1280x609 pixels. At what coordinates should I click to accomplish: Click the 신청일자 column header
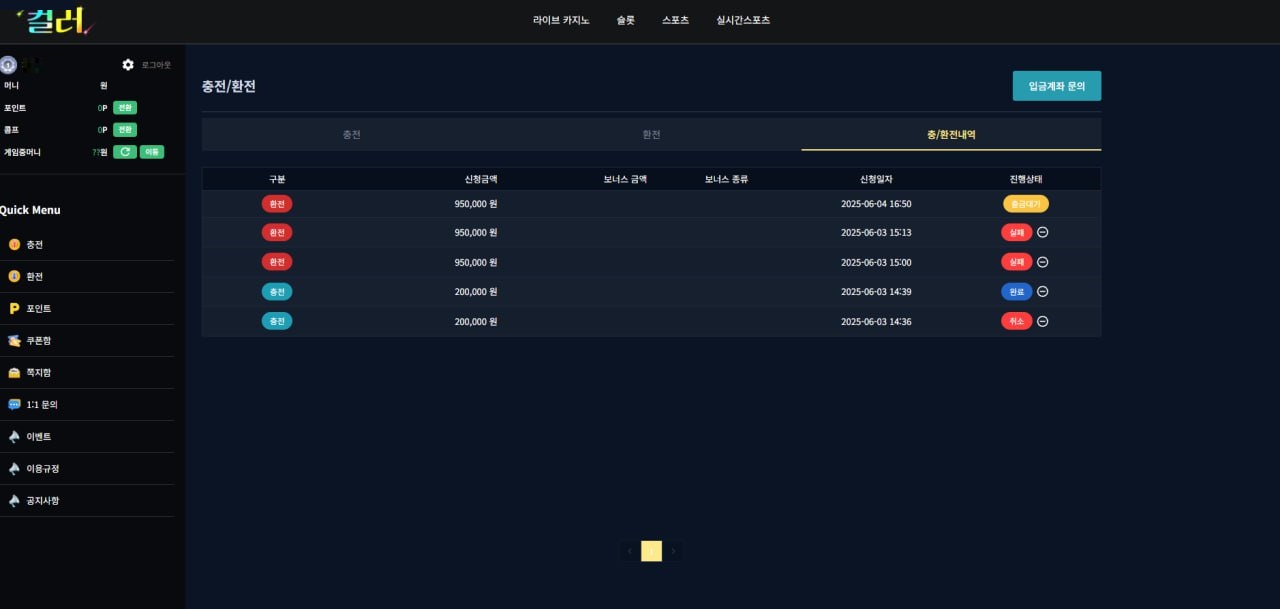pos(876,179)
